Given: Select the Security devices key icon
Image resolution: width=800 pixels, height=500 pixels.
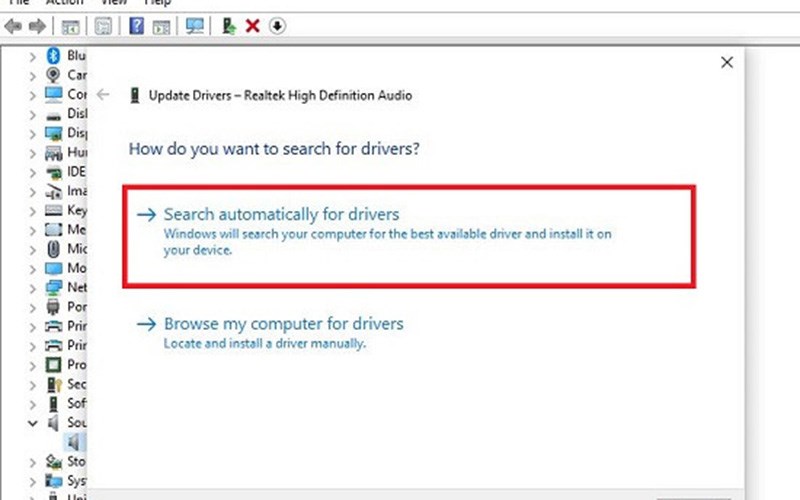Looking at the screenshot, I should [54, 385].
